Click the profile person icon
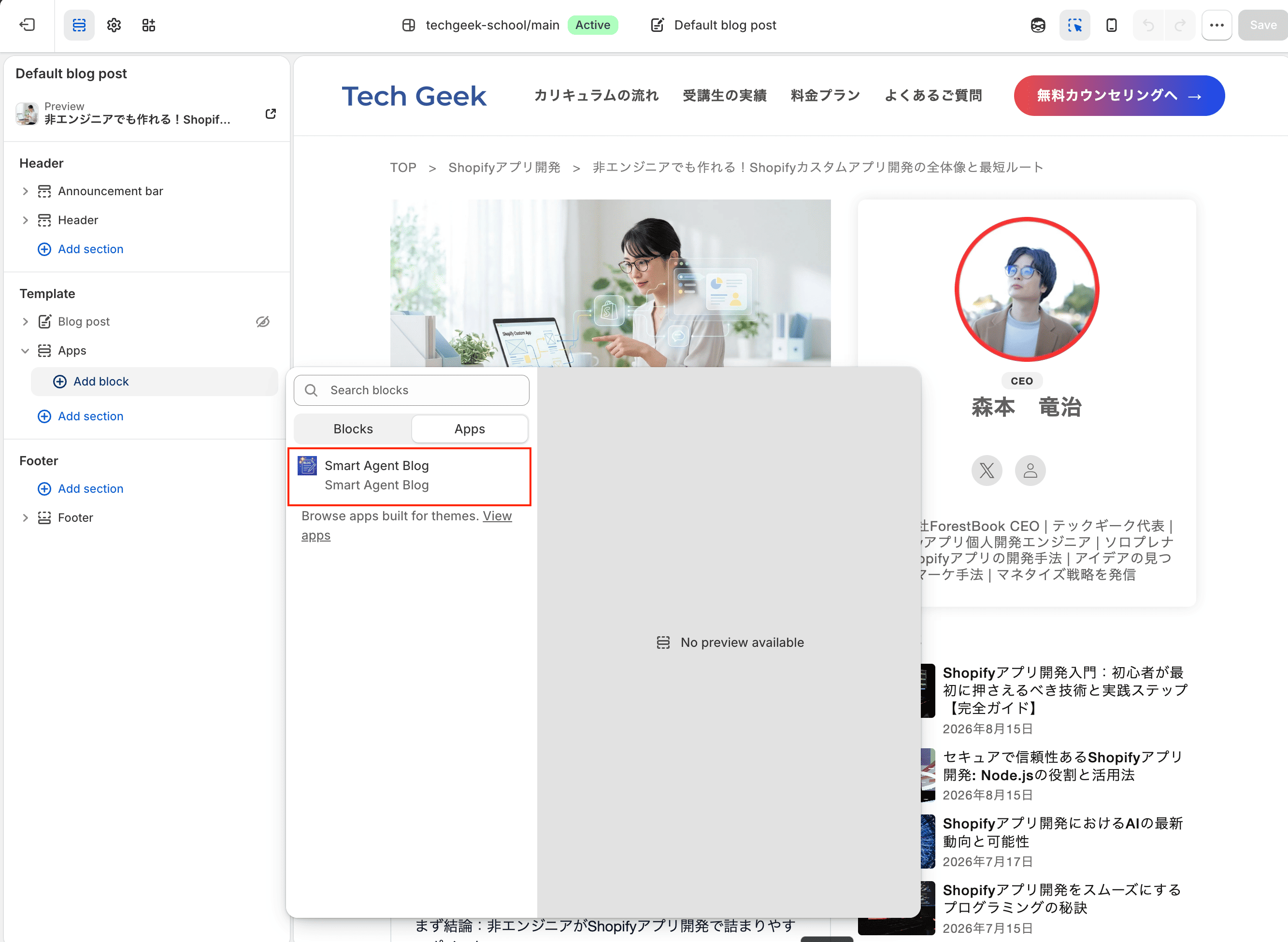This screenshot has height=942, width=1288. pyautogui.click(x=1030, y=471)
